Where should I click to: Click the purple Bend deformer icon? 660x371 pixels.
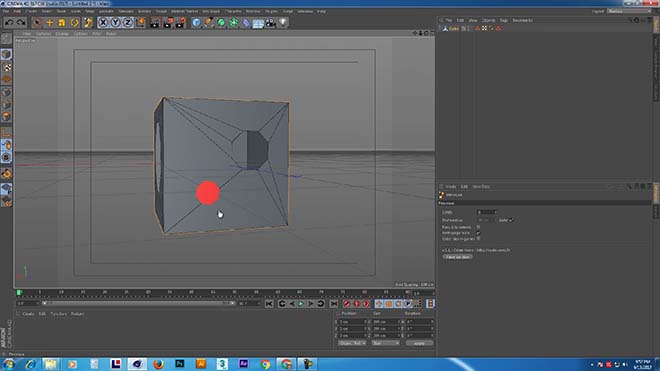(246, 23)
